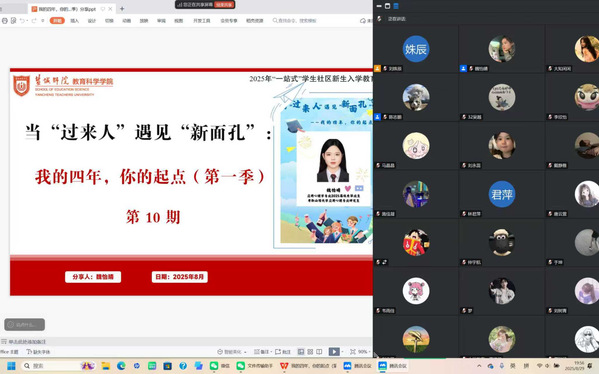Click the print icon in quick toolbar
Viewport: 599px width, 374px height.
(5, 21)
